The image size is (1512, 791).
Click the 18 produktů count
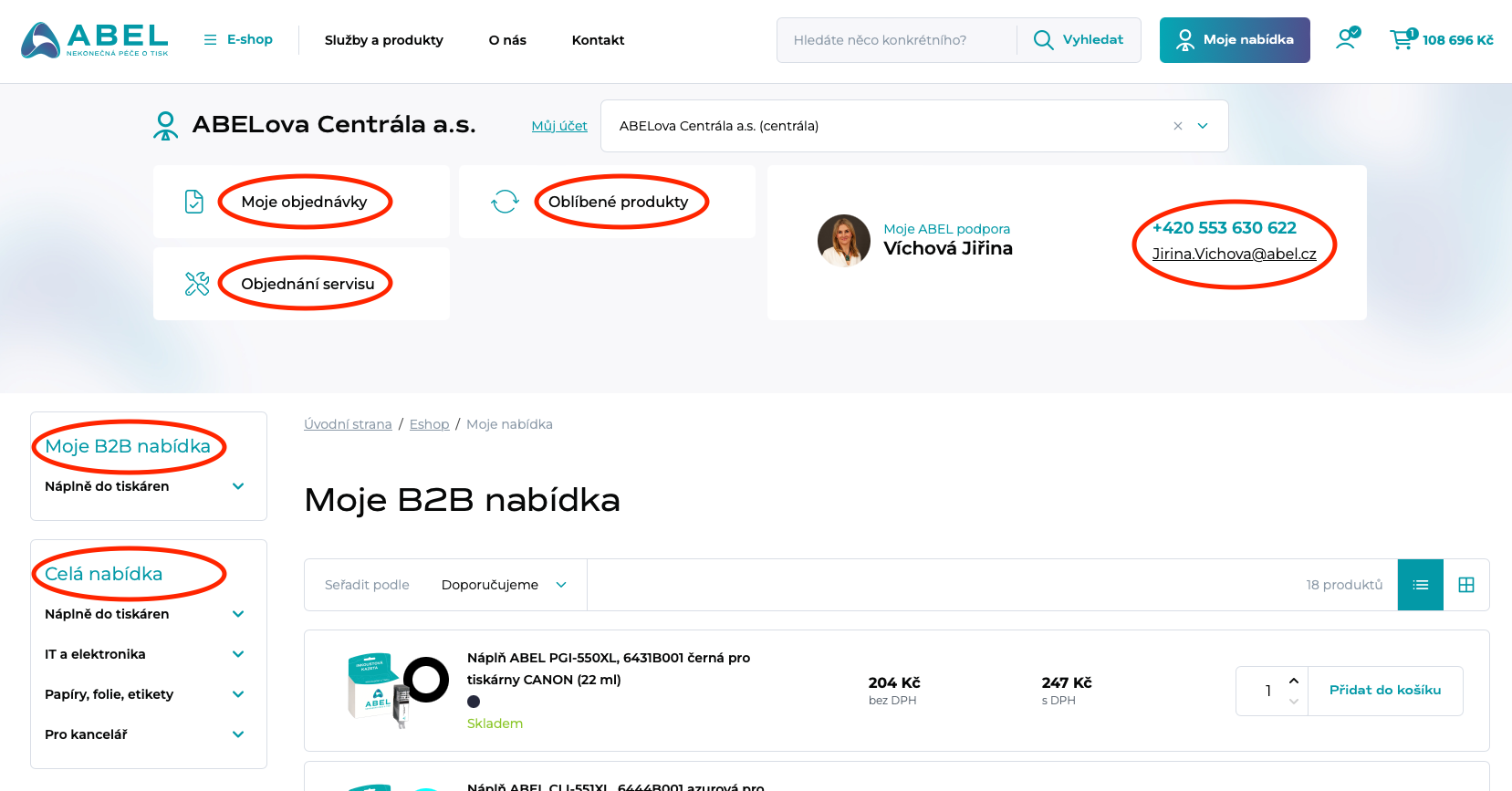1344,585
